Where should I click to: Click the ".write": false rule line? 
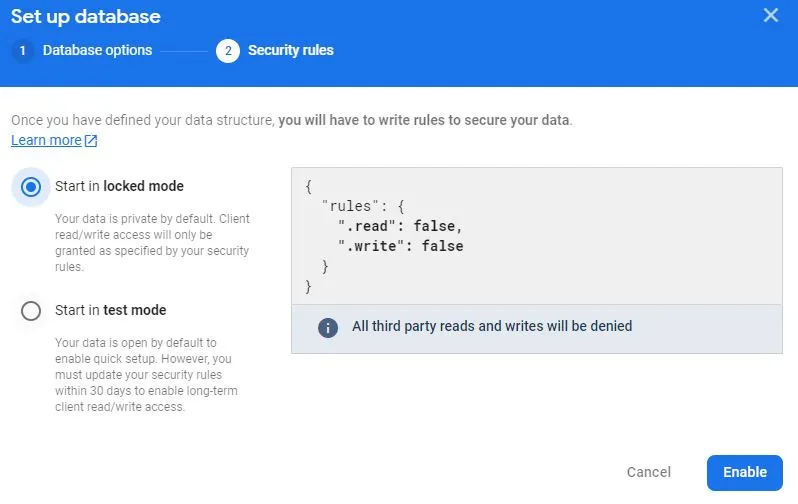pyautogui.click(x=401, y=246)
